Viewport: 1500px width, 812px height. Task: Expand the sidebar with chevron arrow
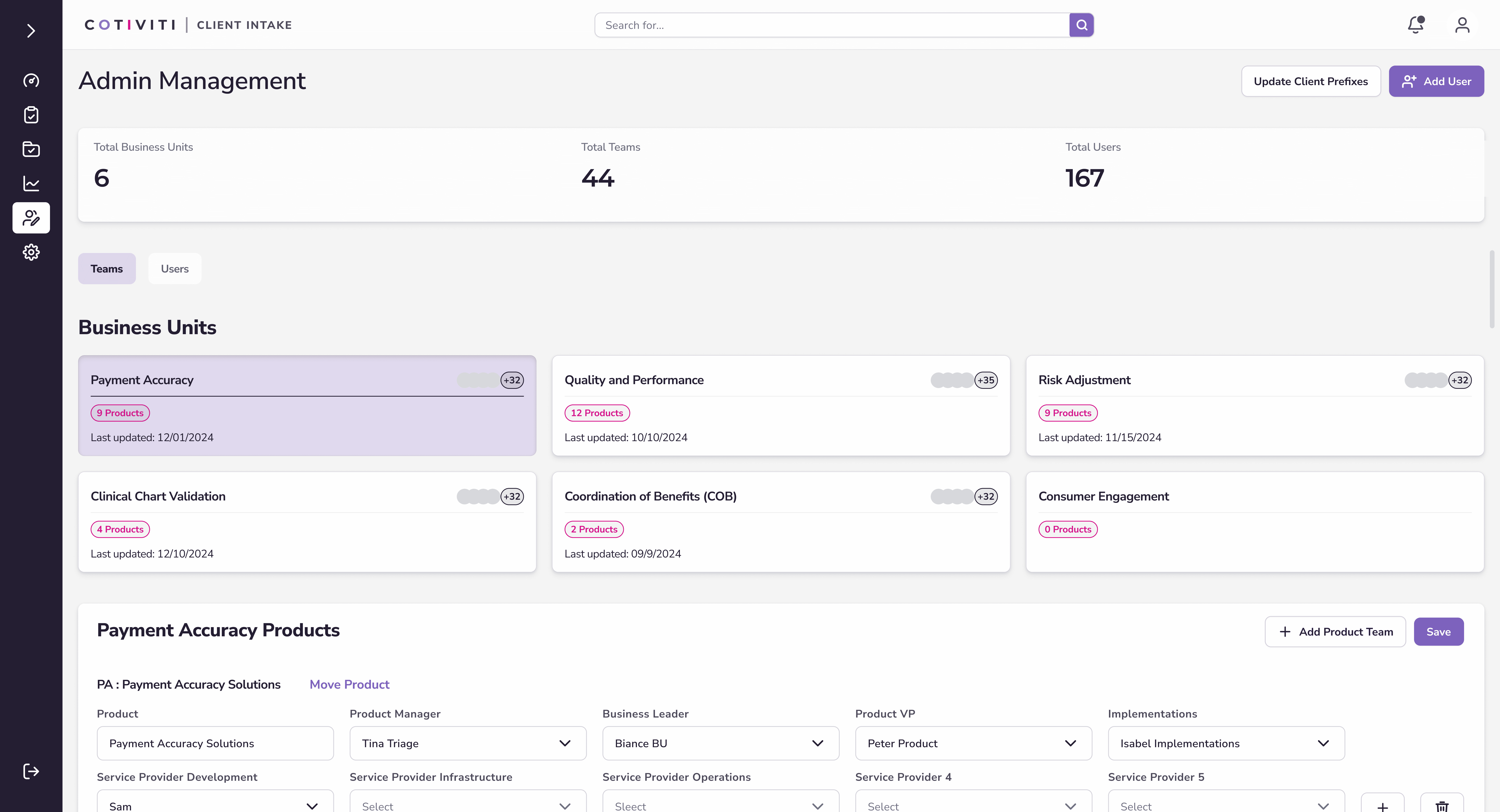point(31,30)
